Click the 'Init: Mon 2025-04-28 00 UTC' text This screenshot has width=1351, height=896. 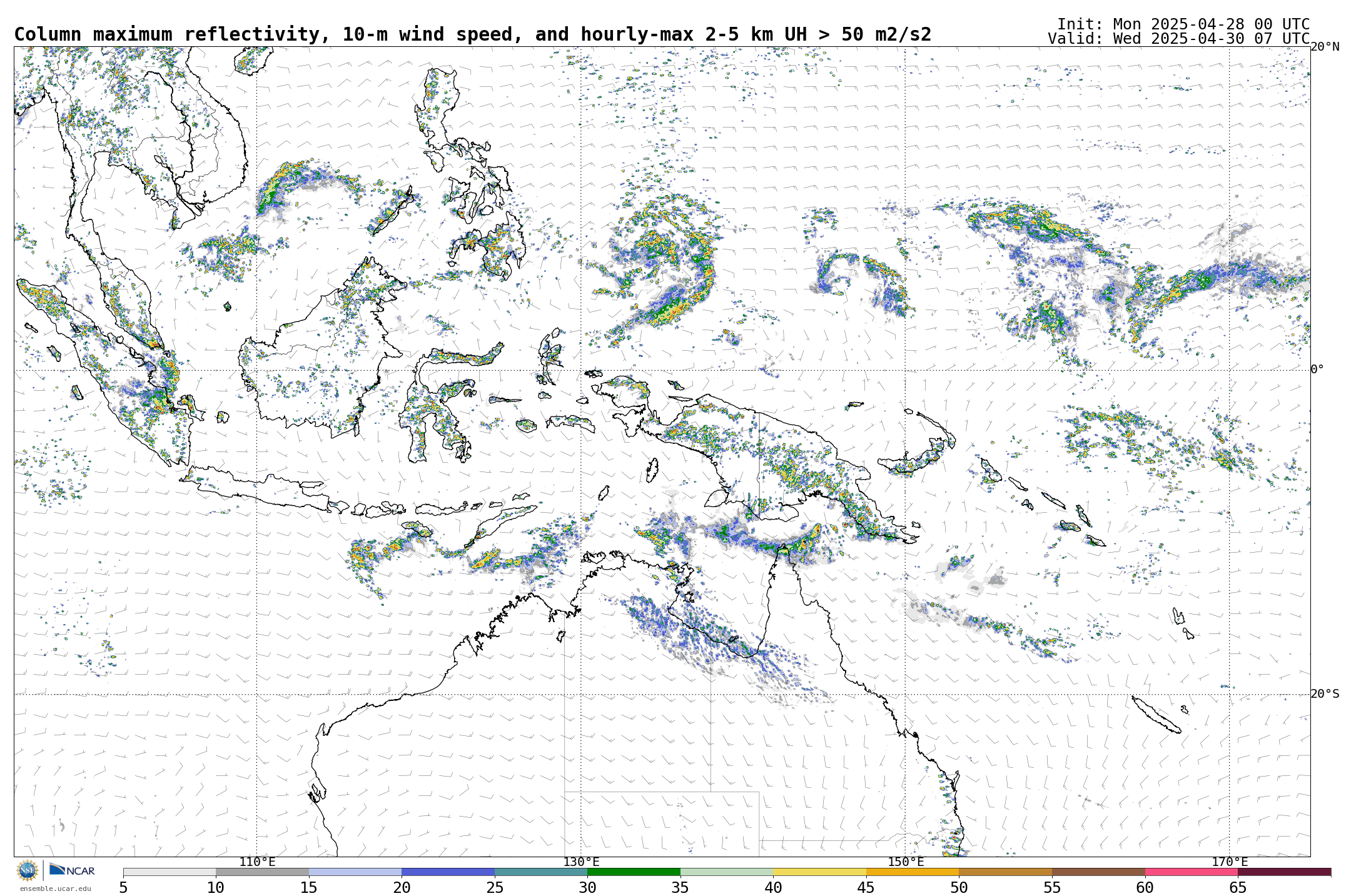(x=1183, y=24)
